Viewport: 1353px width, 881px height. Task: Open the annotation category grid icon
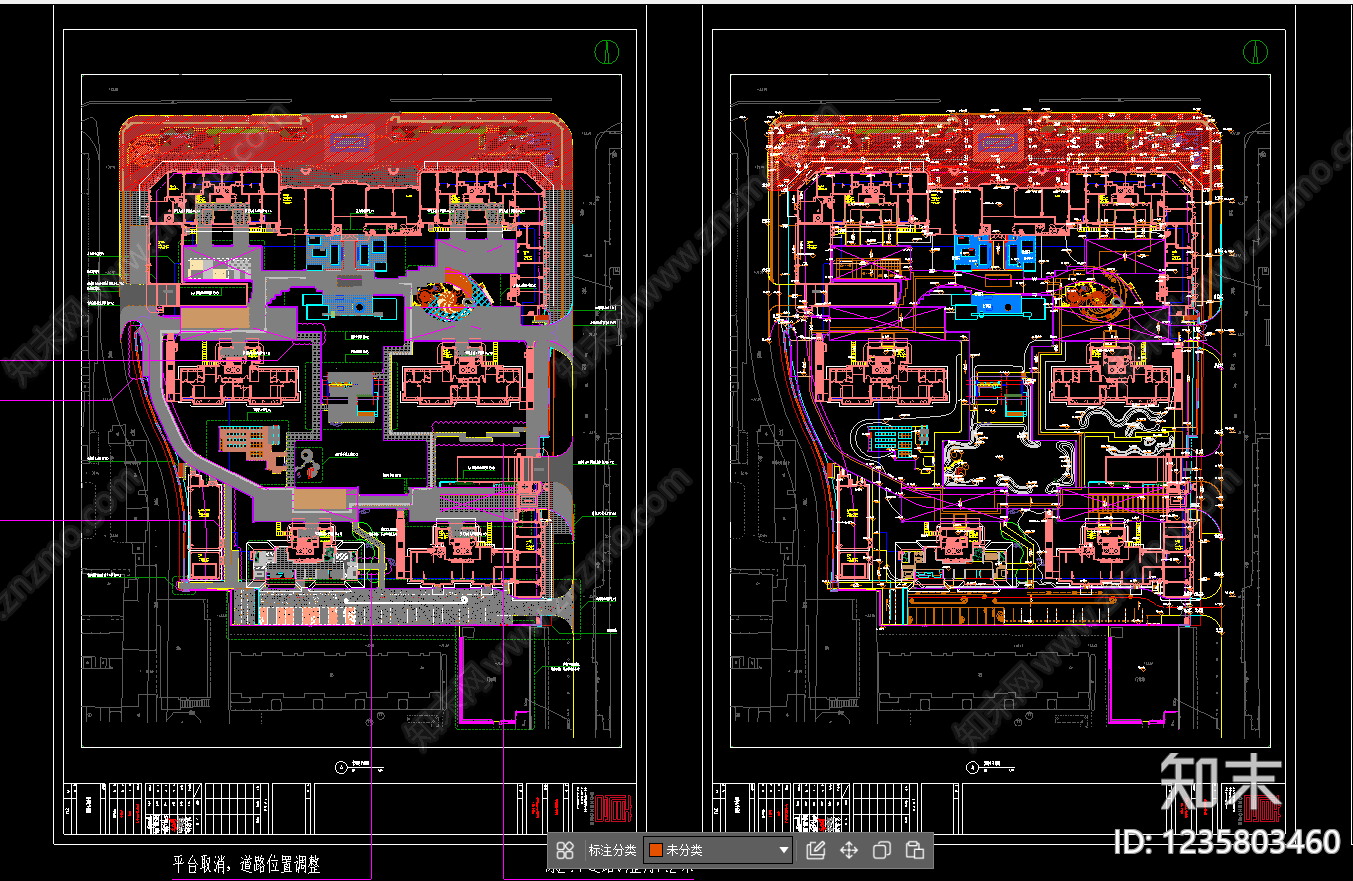pos(565,851)
